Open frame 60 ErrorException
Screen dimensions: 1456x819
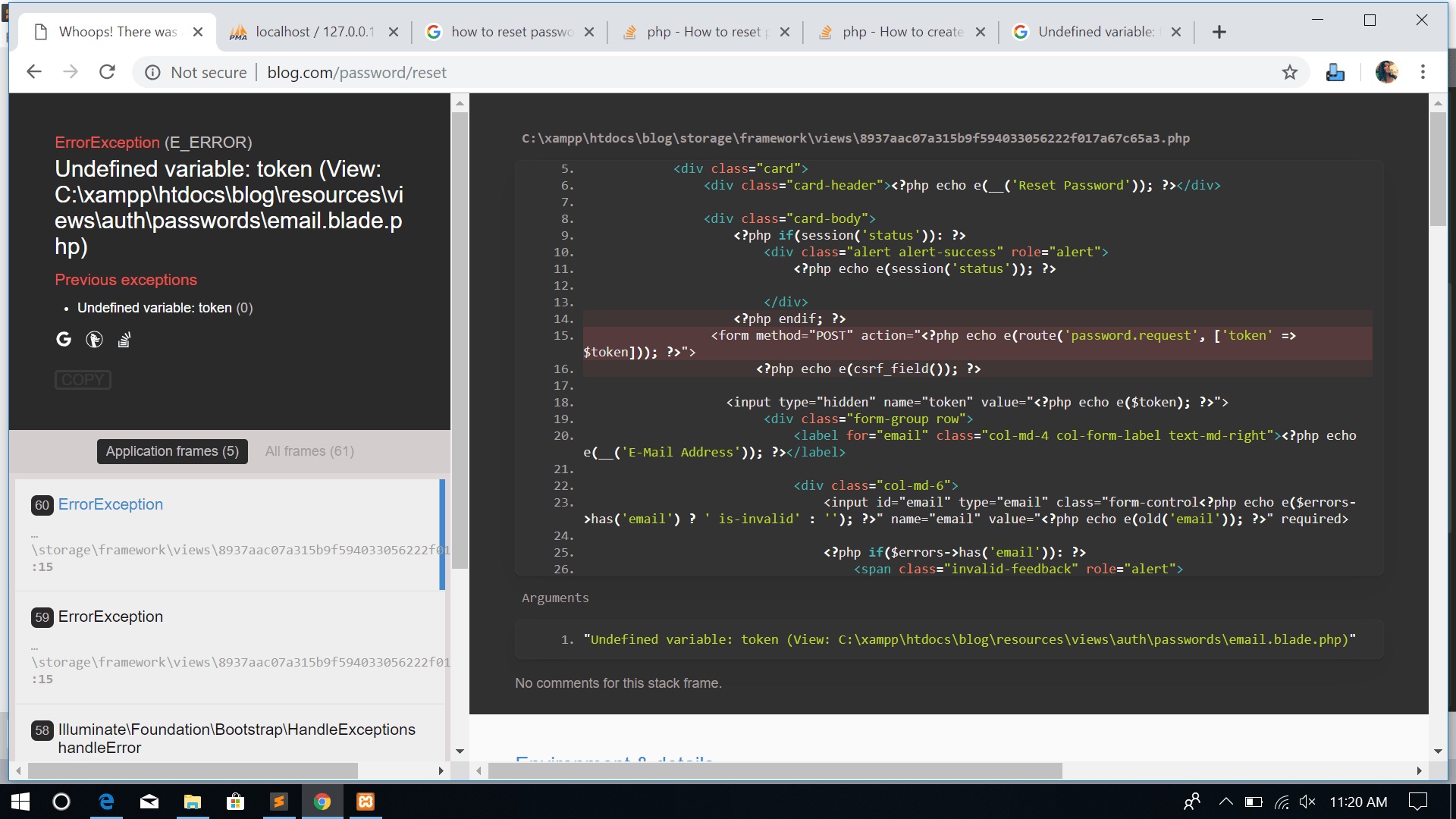pos(227,535)
